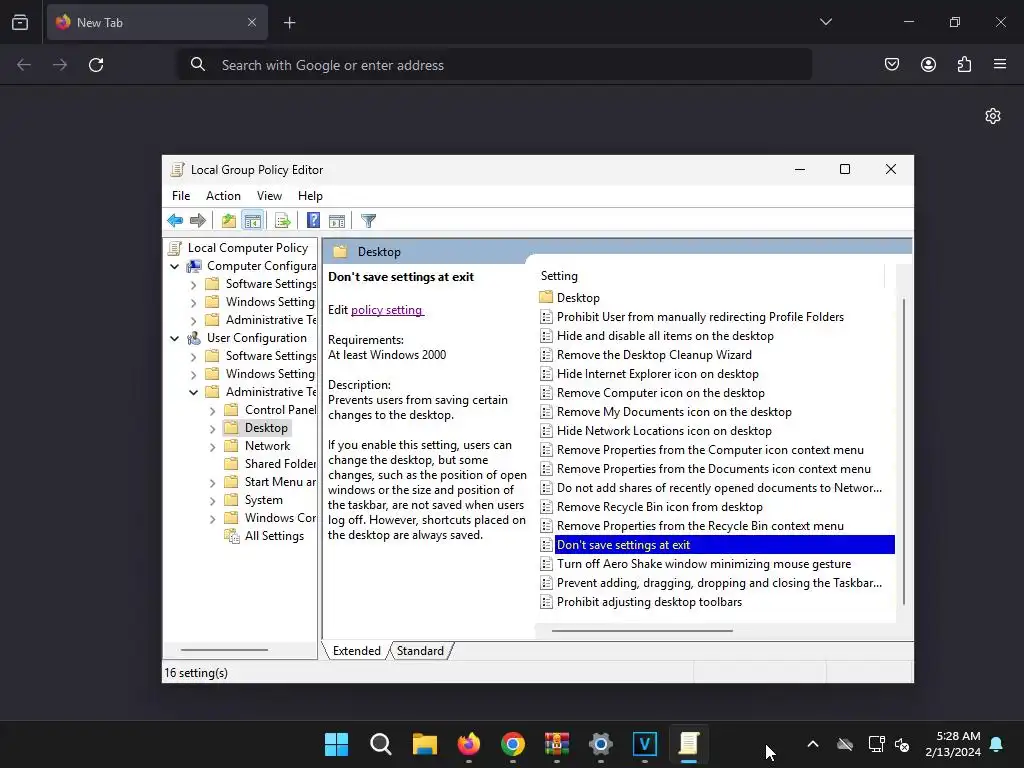Select Hide Internet Explorer icon on desktop
The width and height of the screenshot is (1024, 768).
658,374
